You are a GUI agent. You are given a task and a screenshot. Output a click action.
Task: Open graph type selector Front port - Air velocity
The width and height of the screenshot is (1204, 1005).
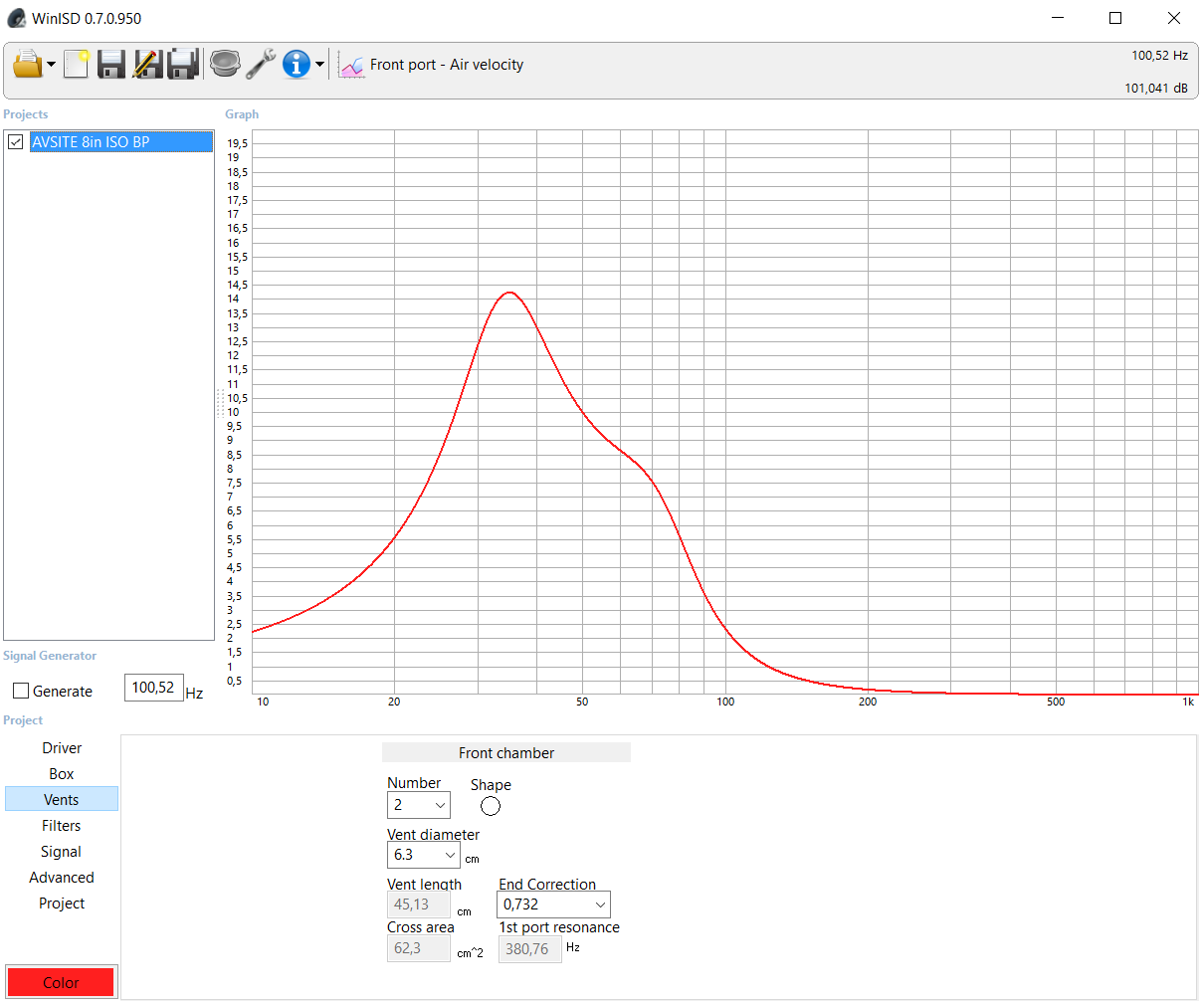(x=433, y=65)
